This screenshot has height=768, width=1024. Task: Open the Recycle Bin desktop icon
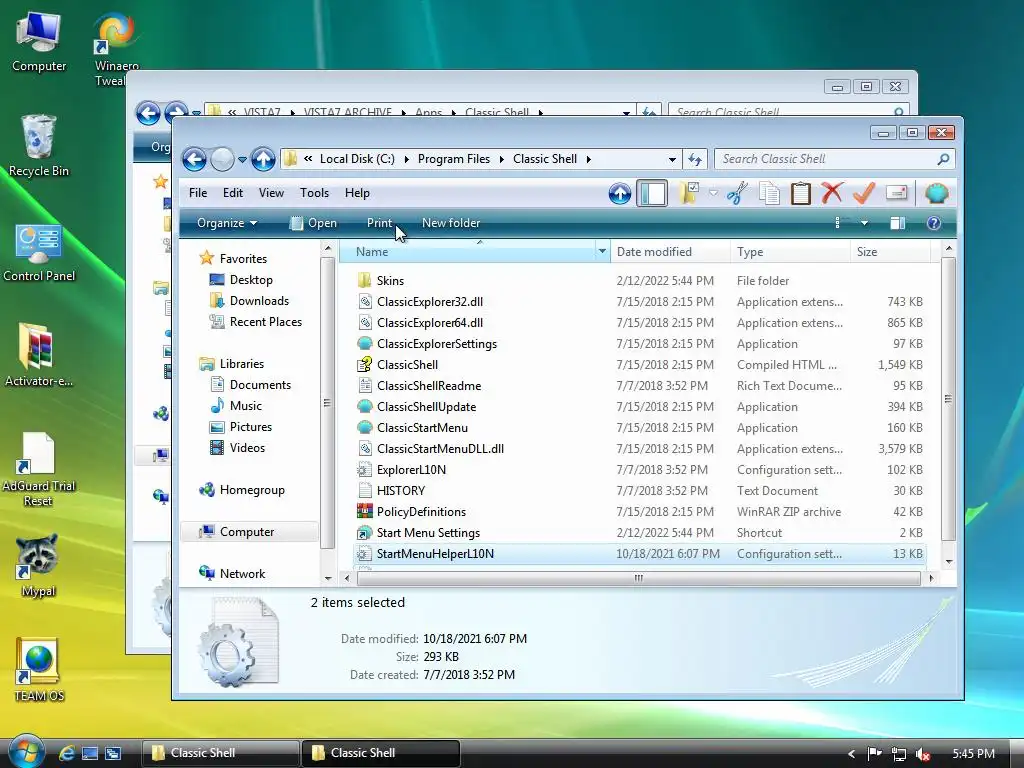[39, 146]
